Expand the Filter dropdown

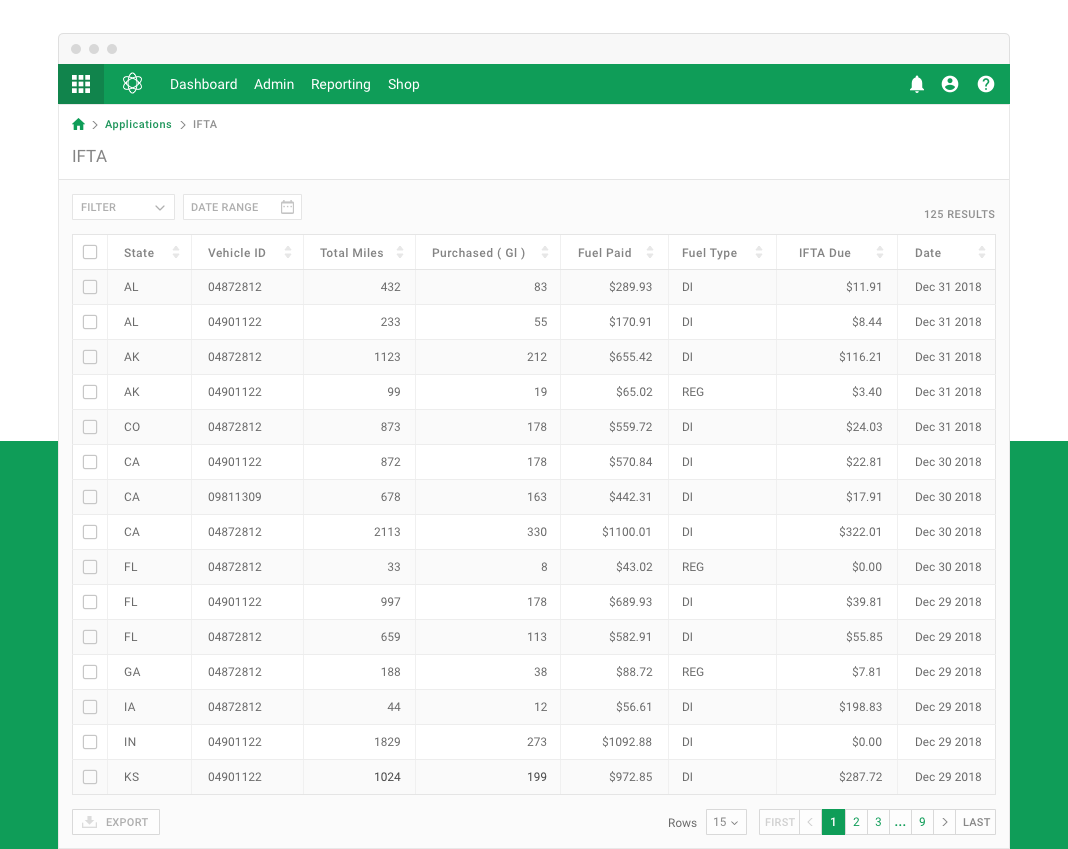tap(123, 207)
